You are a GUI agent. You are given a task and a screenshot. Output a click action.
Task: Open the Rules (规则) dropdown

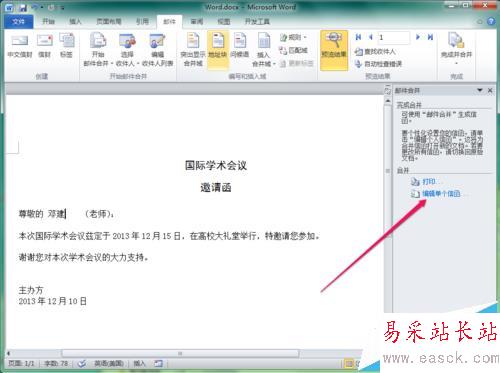293,37
